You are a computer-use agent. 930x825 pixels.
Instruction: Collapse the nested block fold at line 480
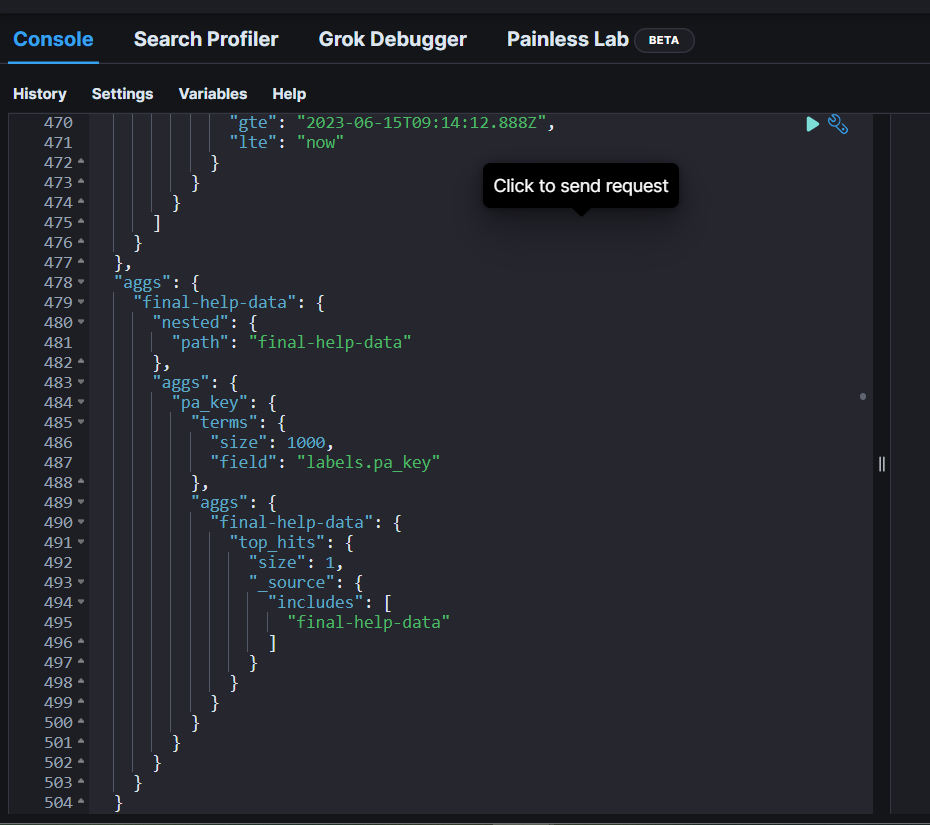pyautogui.click(x=81, y=322)
